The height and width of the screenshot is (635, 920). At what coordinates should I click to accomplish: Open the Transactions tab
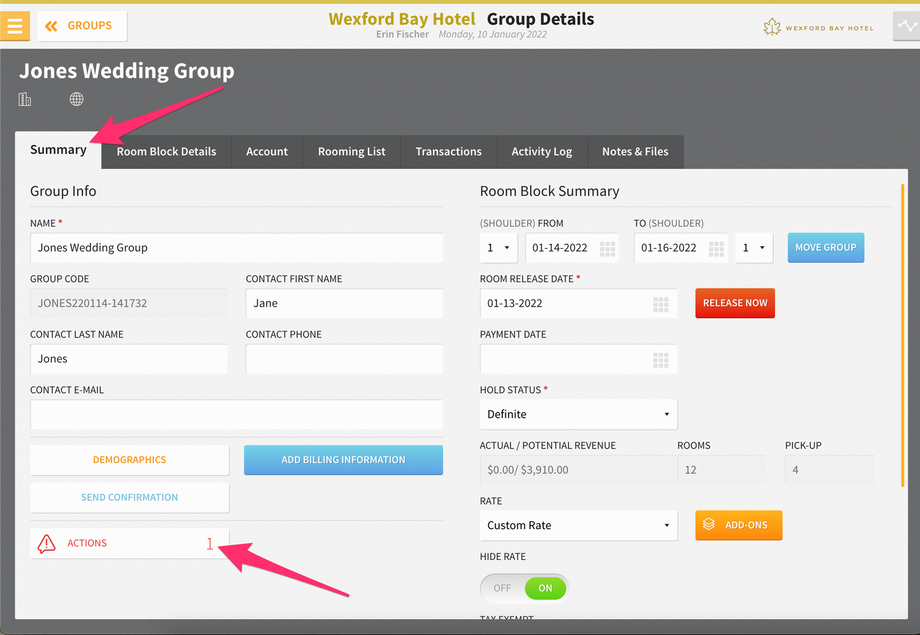coord(448,152)
